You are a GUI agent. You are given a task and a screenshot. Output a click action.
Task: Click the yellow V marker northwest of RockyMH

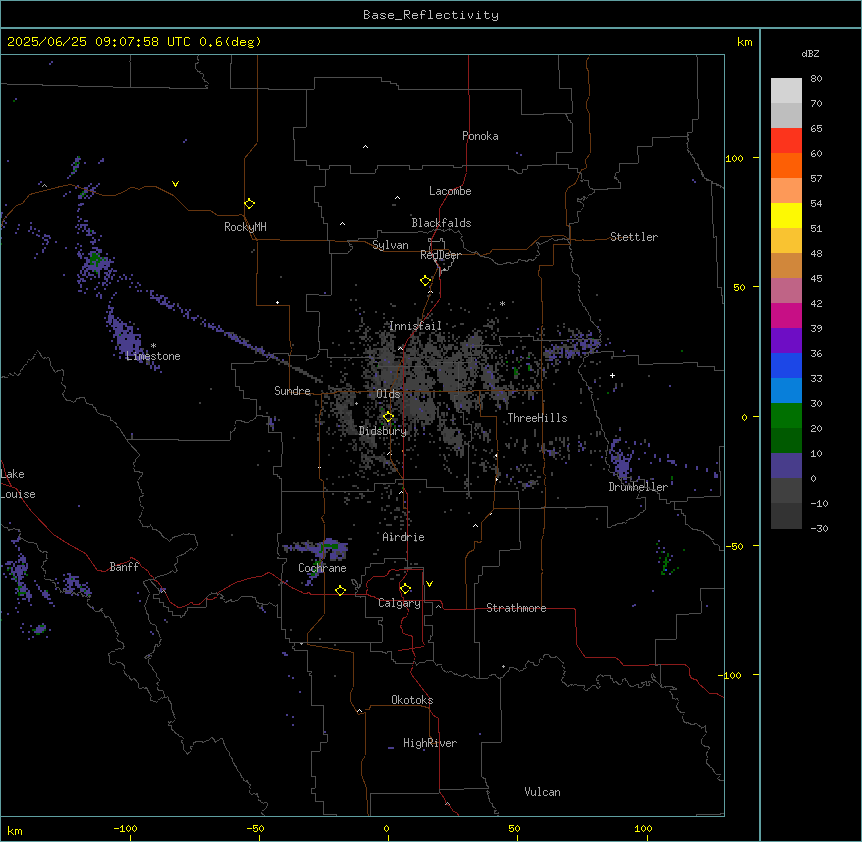[x=175, y=184]
